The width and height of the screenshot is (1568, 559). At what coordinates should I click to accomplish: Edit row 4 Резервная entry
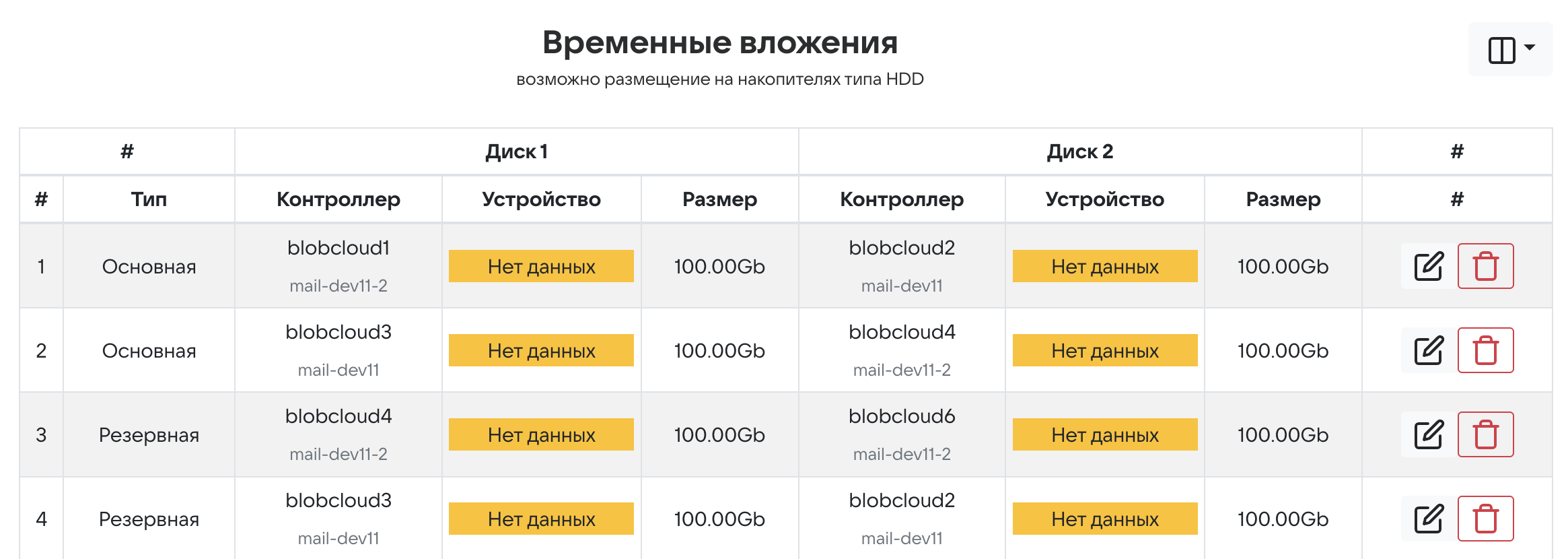(1428, 519)
